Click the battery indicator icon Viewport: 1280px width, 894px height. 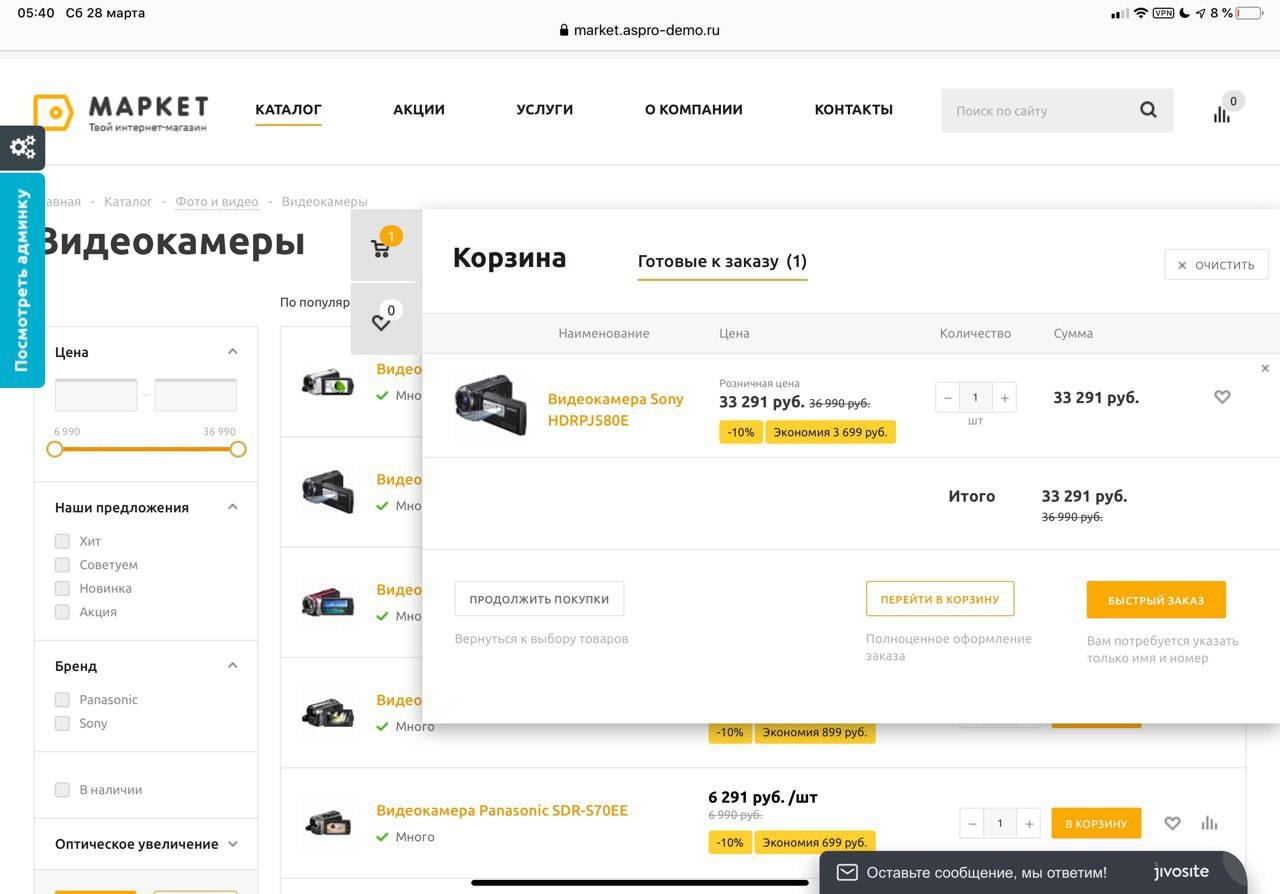(x=1250, y=13)
